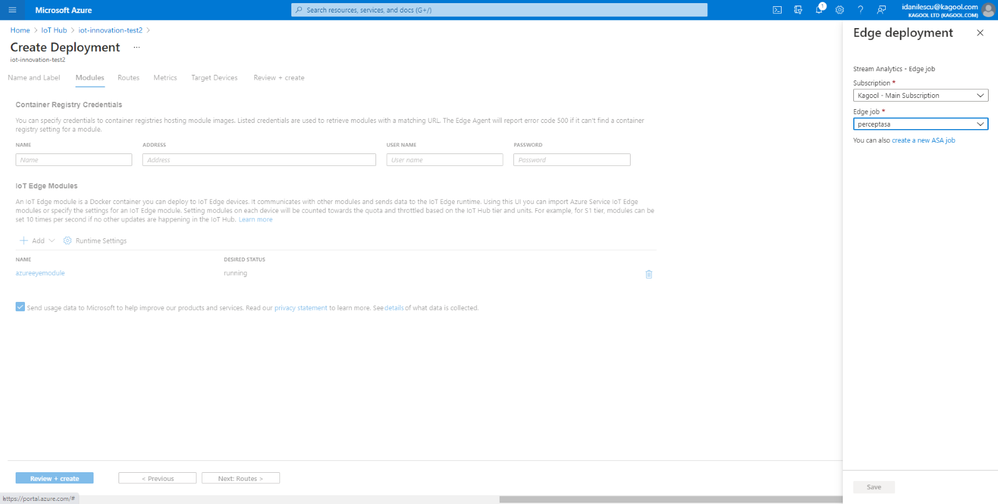This screenshot has height=504, width=998.
Task: Open Cloud Shell from the top bar
Action: (777, 10)
